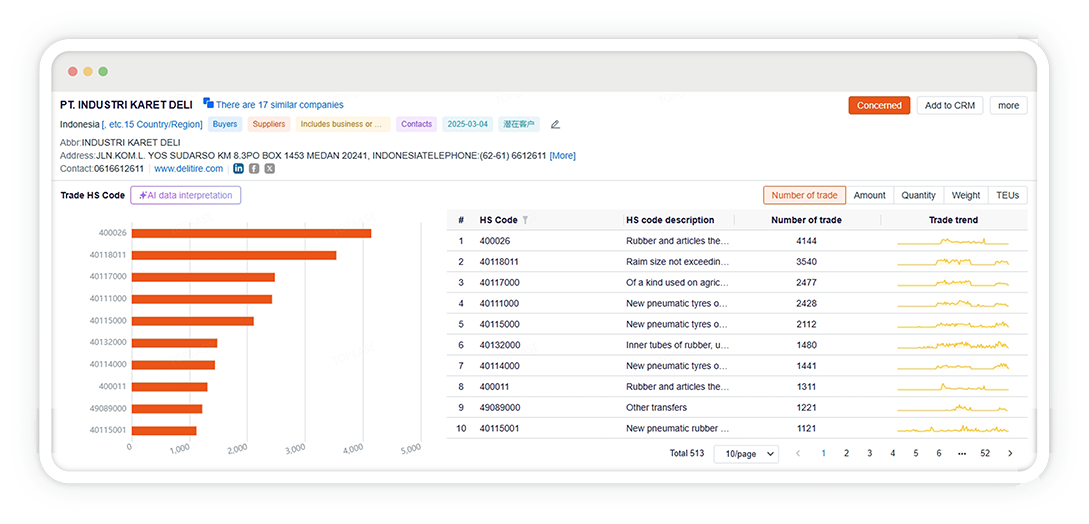Go to page 4
The image size is (1089, 524).
click(x=892, y=453)
